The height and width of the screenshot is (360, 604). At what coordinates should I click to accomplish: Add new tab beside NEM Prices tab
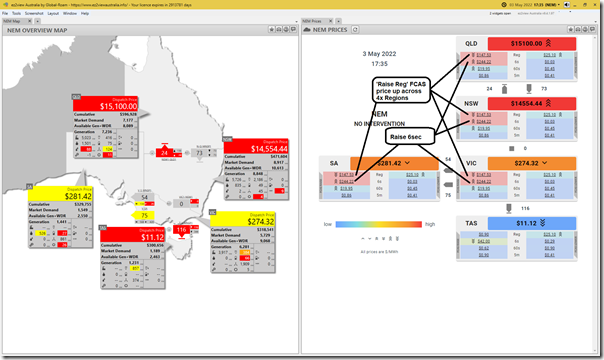tap(338, 21)
